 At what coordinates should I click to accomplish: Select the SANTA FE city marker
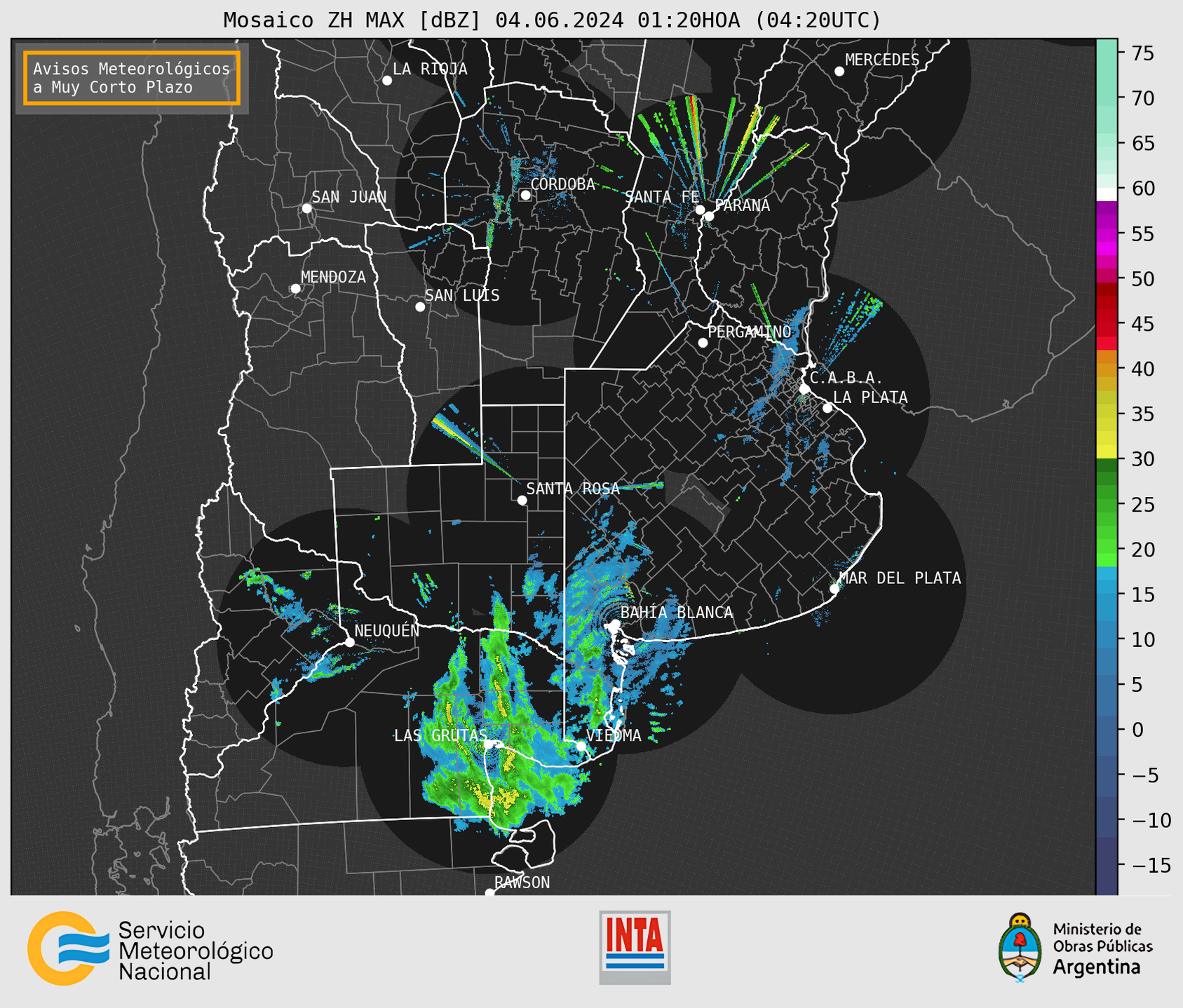(700, 210)
